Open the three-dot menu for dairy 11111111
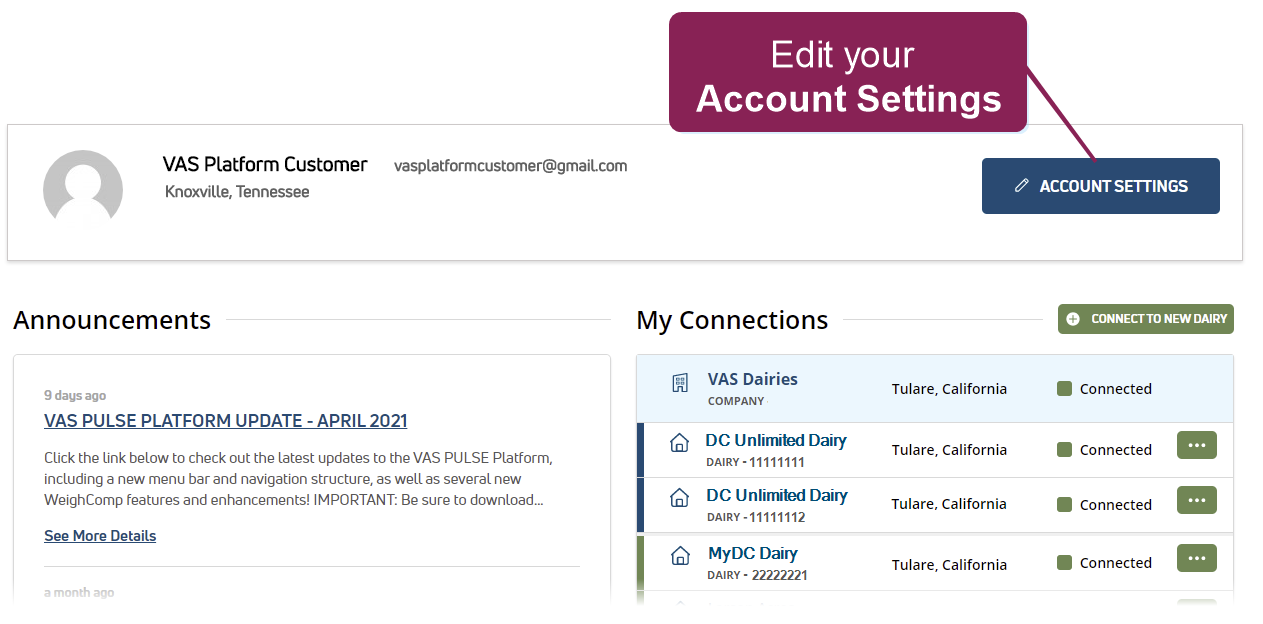Screen dimensions: 1263x624 tap(1196, 445)
